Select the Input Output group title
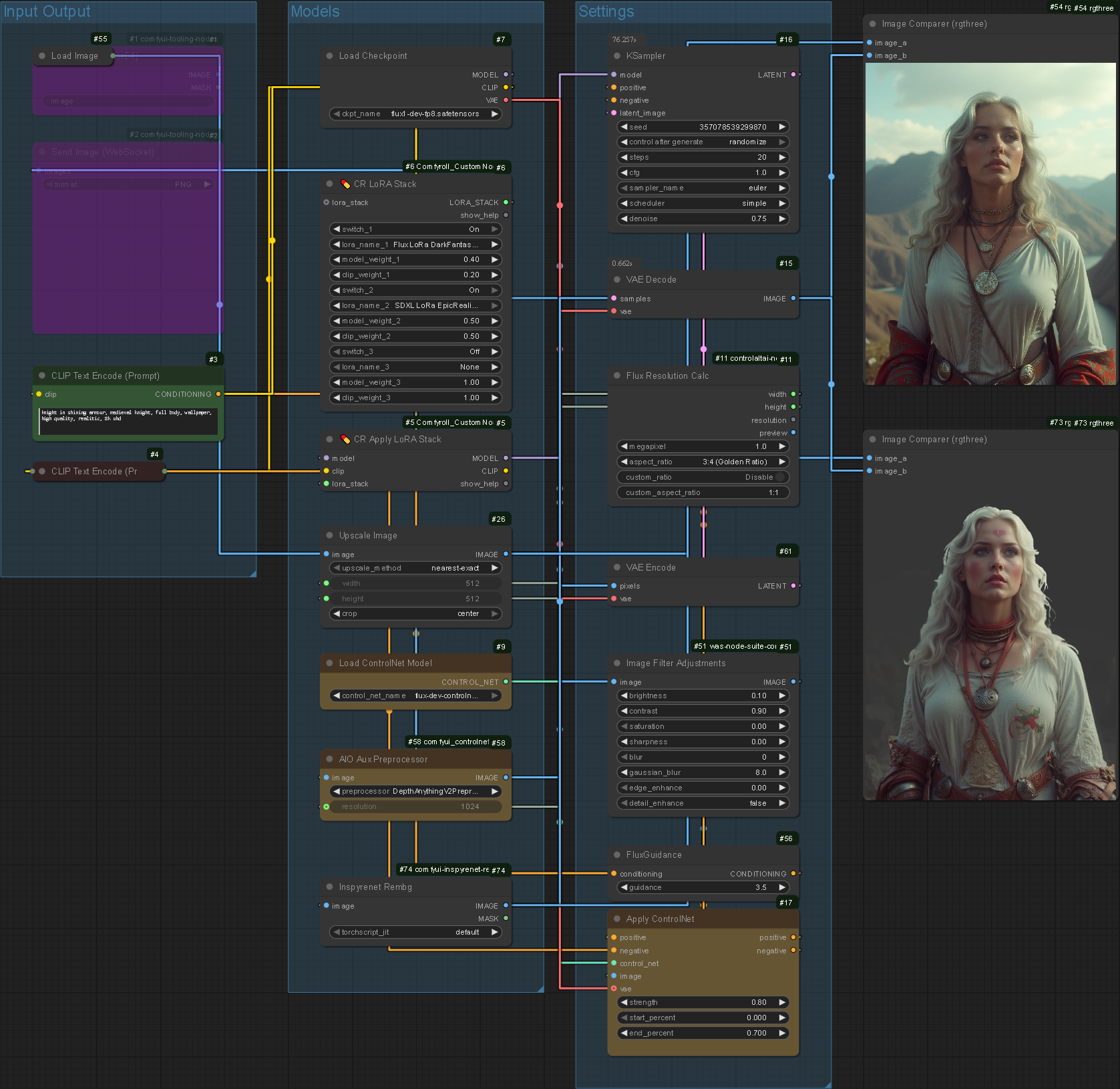Viewport: 1120px width, 1089px height. [x=47, y=12]
